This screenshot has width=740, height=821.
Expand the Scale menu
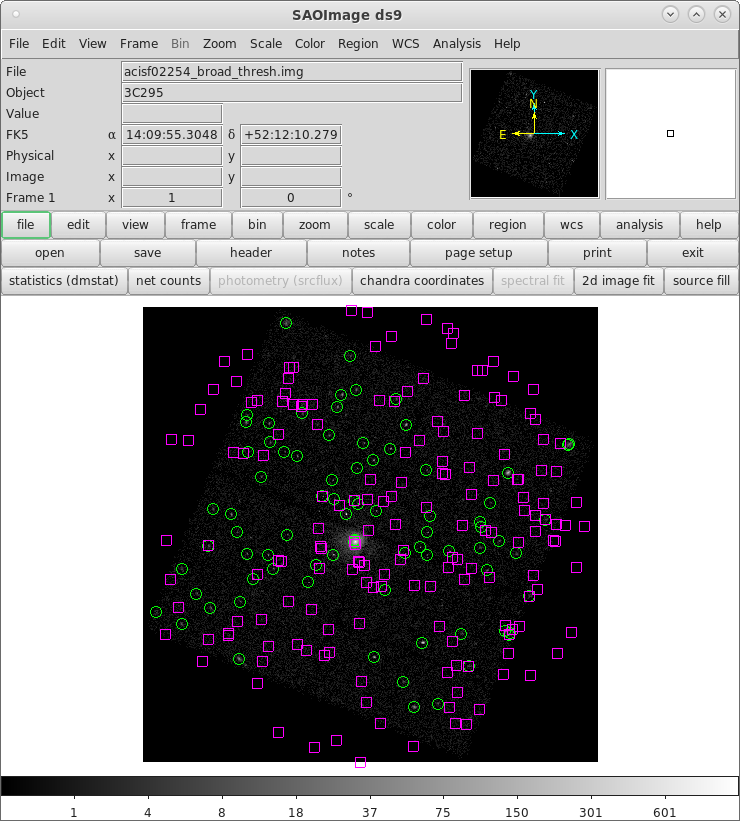tap(266, 44)
